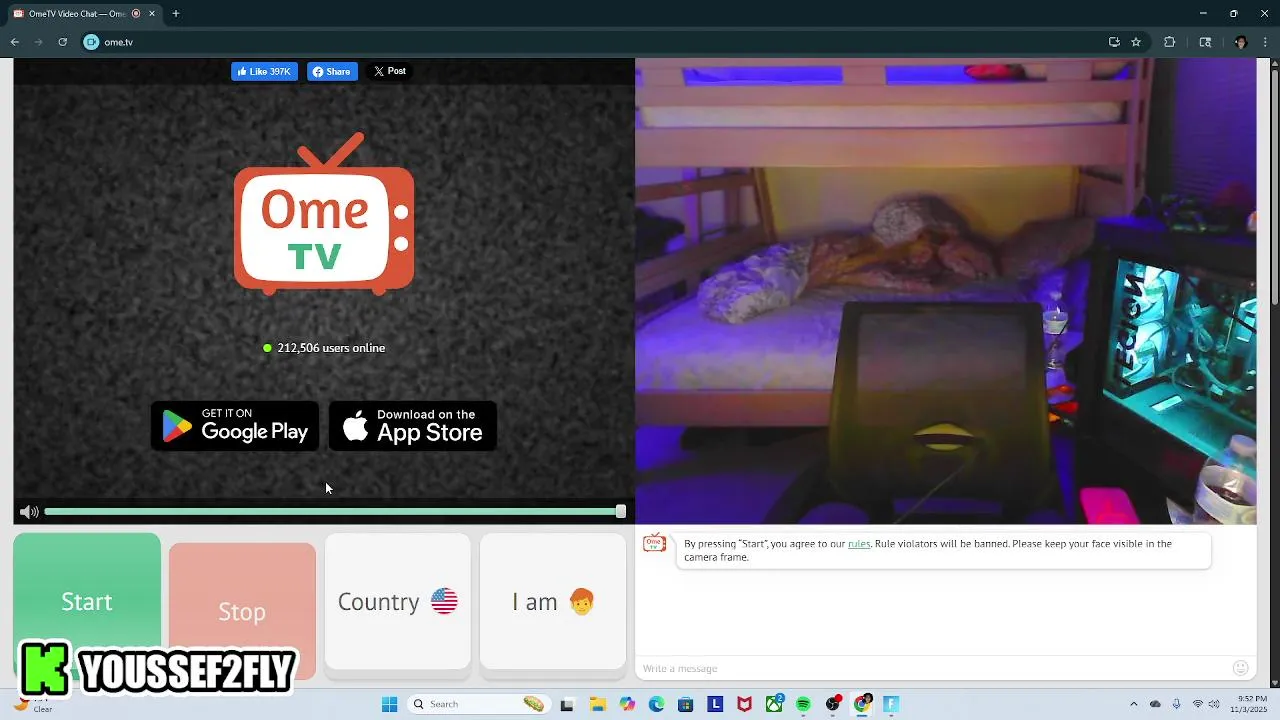Viewport: 1280px width, 720px height.
Task: Click the install app icon in address bar
Action: click(x=1114, y=42)
